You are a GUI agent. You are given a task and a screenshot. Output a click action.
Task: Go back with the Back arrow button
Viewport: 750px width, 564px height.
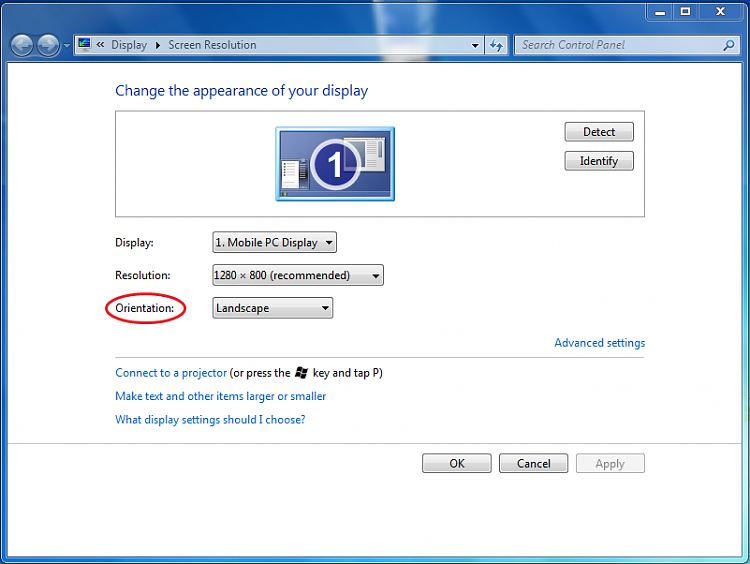coord(22,46)
